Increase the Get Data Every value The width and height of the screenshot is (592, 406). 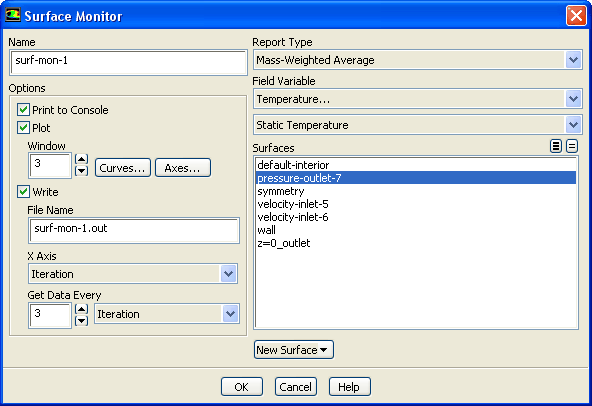click(x=82, y=309)
